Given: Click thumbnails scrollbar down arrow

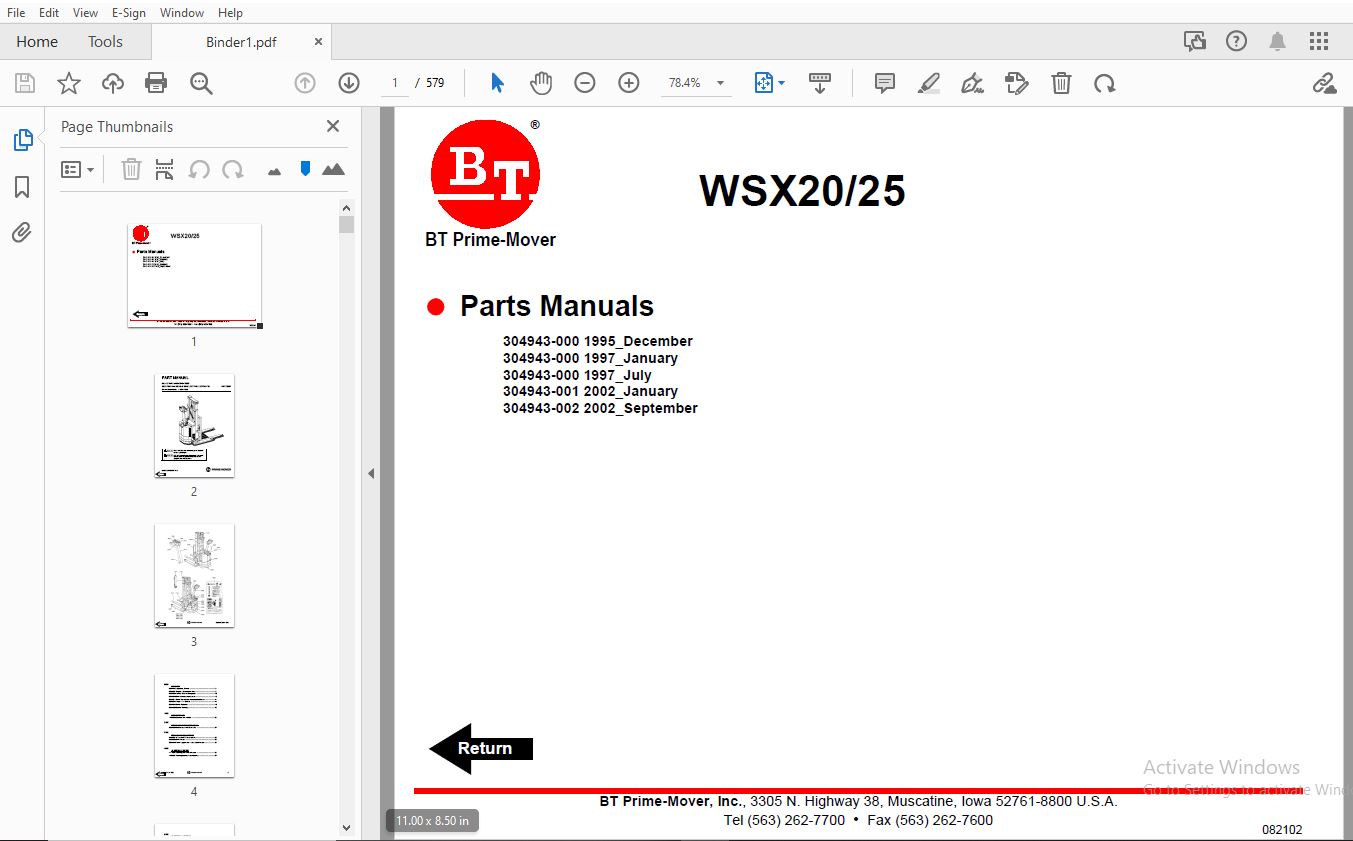Looking at the screenshot, I should pos(346,828).
